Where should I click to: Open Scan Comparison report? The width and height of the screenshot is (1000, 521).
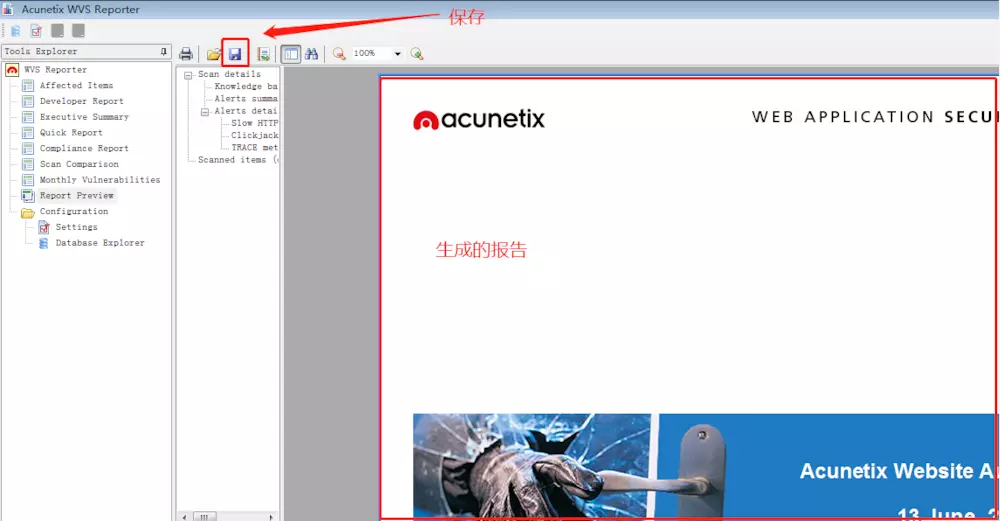tap(79, 164)
